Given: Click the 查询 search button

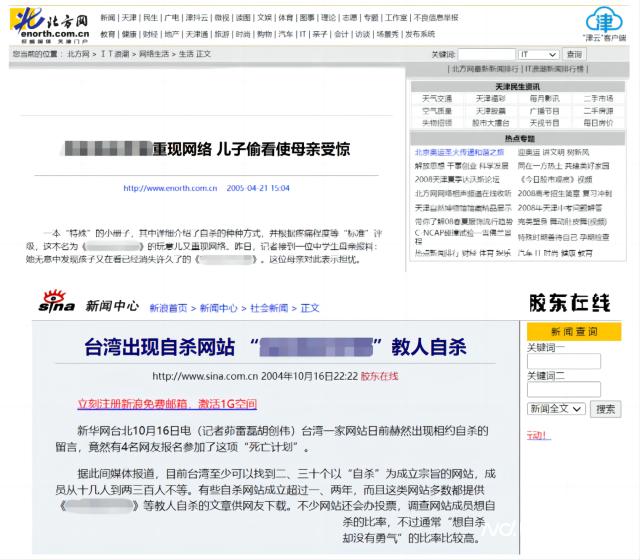Looking at the screenshot, I should (573, 53).
